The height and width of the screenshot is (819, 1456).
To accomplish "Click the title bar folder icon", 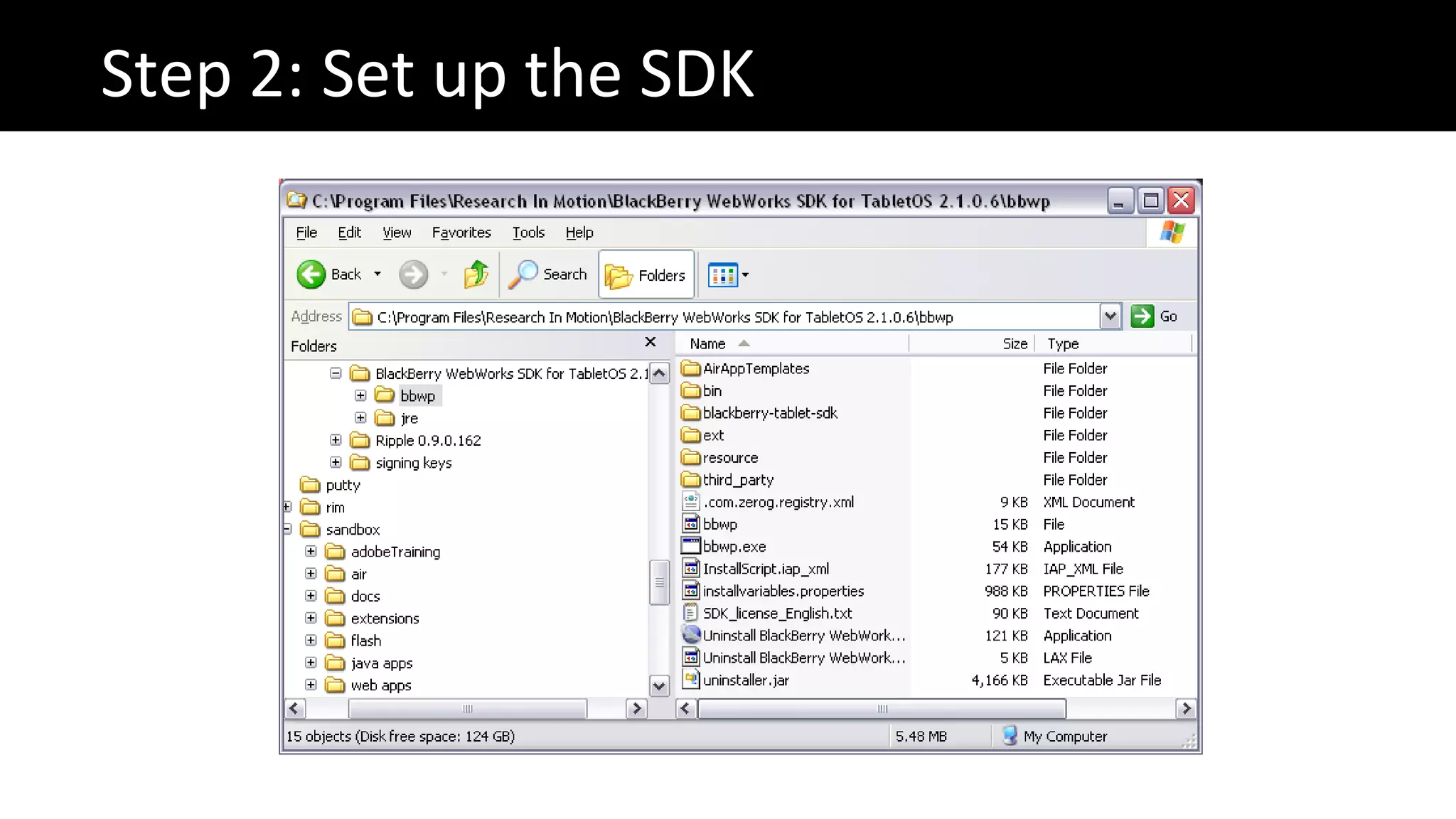I will point(296,200).
